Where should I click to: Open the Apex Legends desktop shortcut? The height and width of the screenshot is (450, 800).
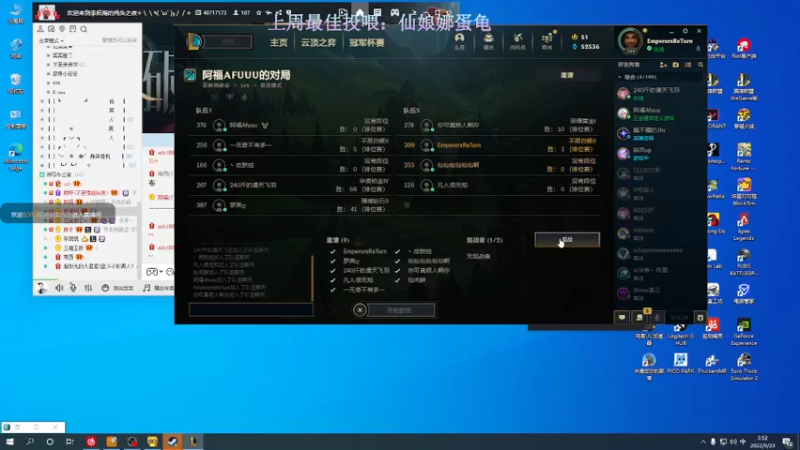coord(743,227)
